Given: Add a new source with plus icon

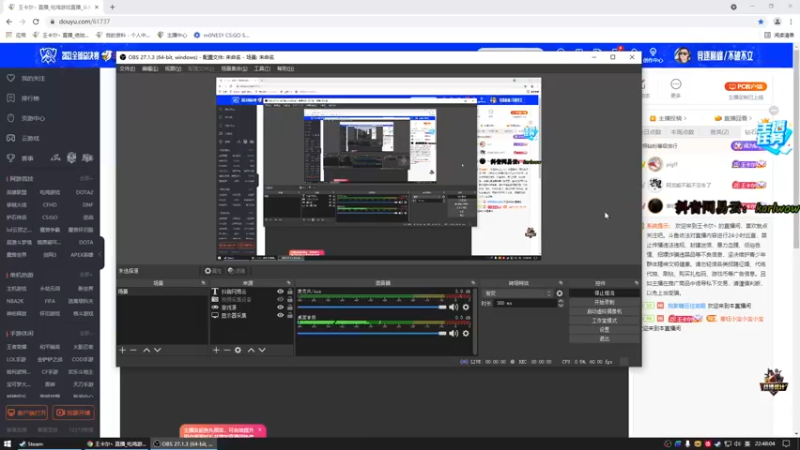Looking at the screenshot, I should click(x=216, y=350).
